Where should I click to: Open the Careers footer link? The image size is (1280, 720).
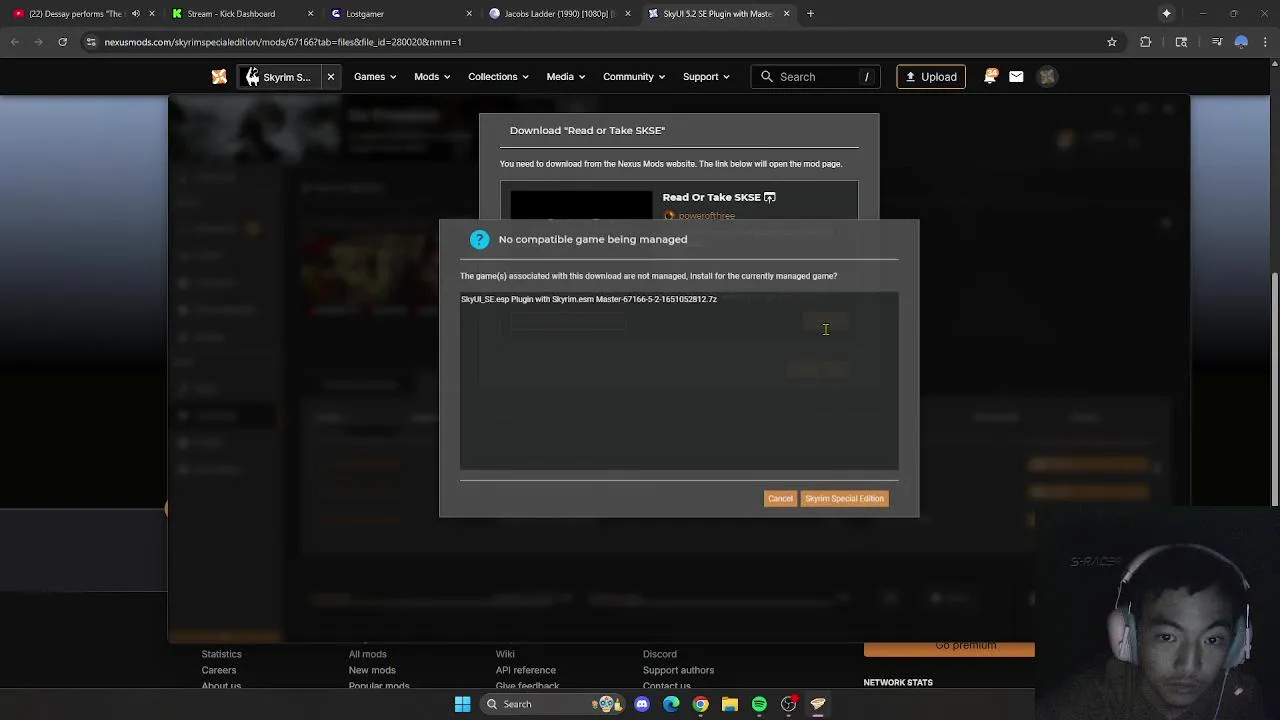tap(218, 670)
